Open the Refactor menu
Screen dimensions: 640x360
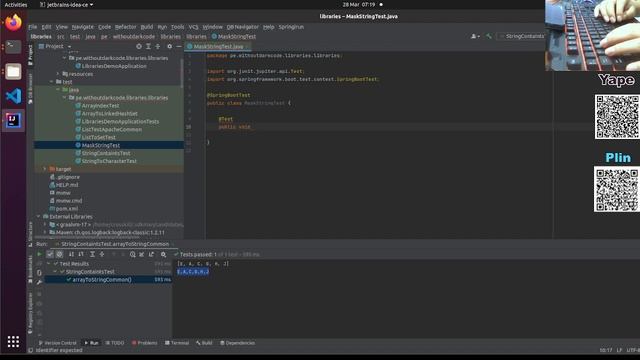(x=125, y=27)
